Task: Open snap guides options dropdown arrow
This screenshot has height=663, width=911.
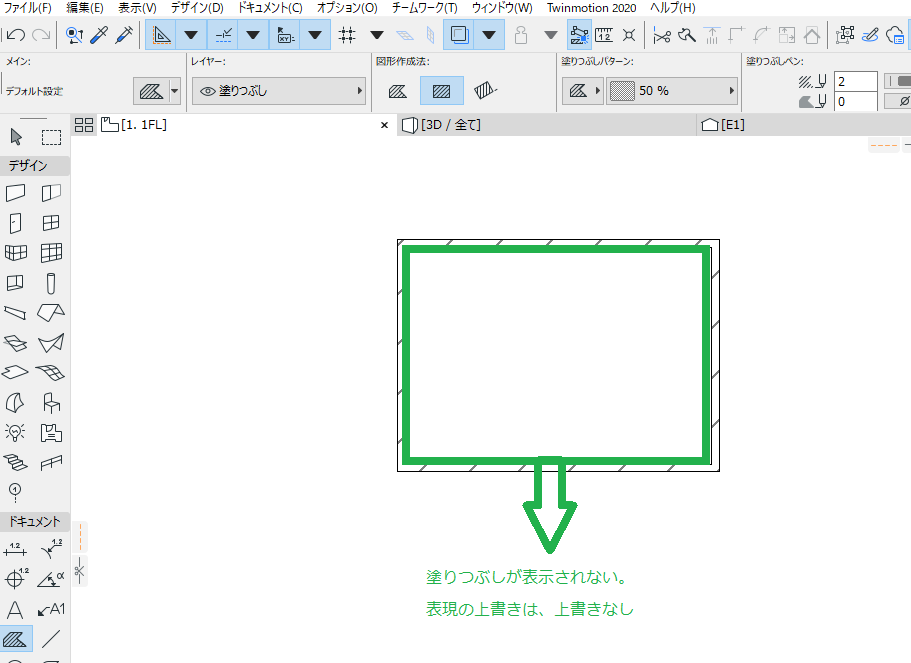Action: pyautogui.click(x=253, y=35)
